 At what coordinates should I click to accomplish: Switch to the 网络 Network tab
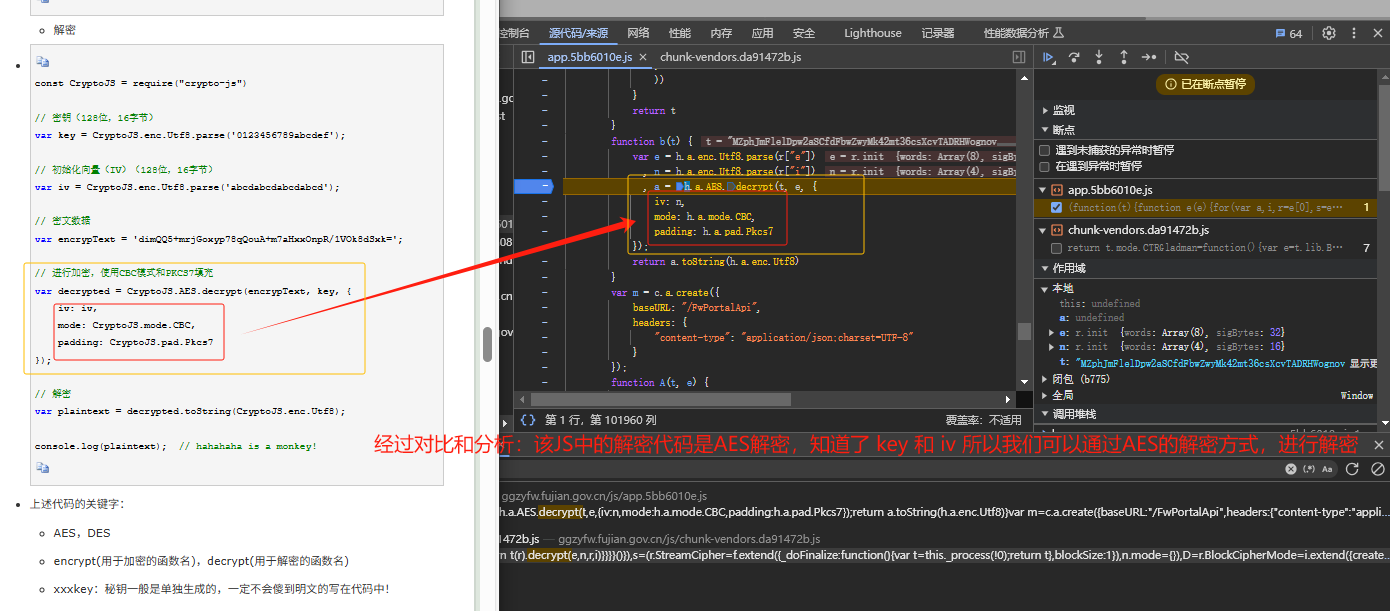coord(638,33)
